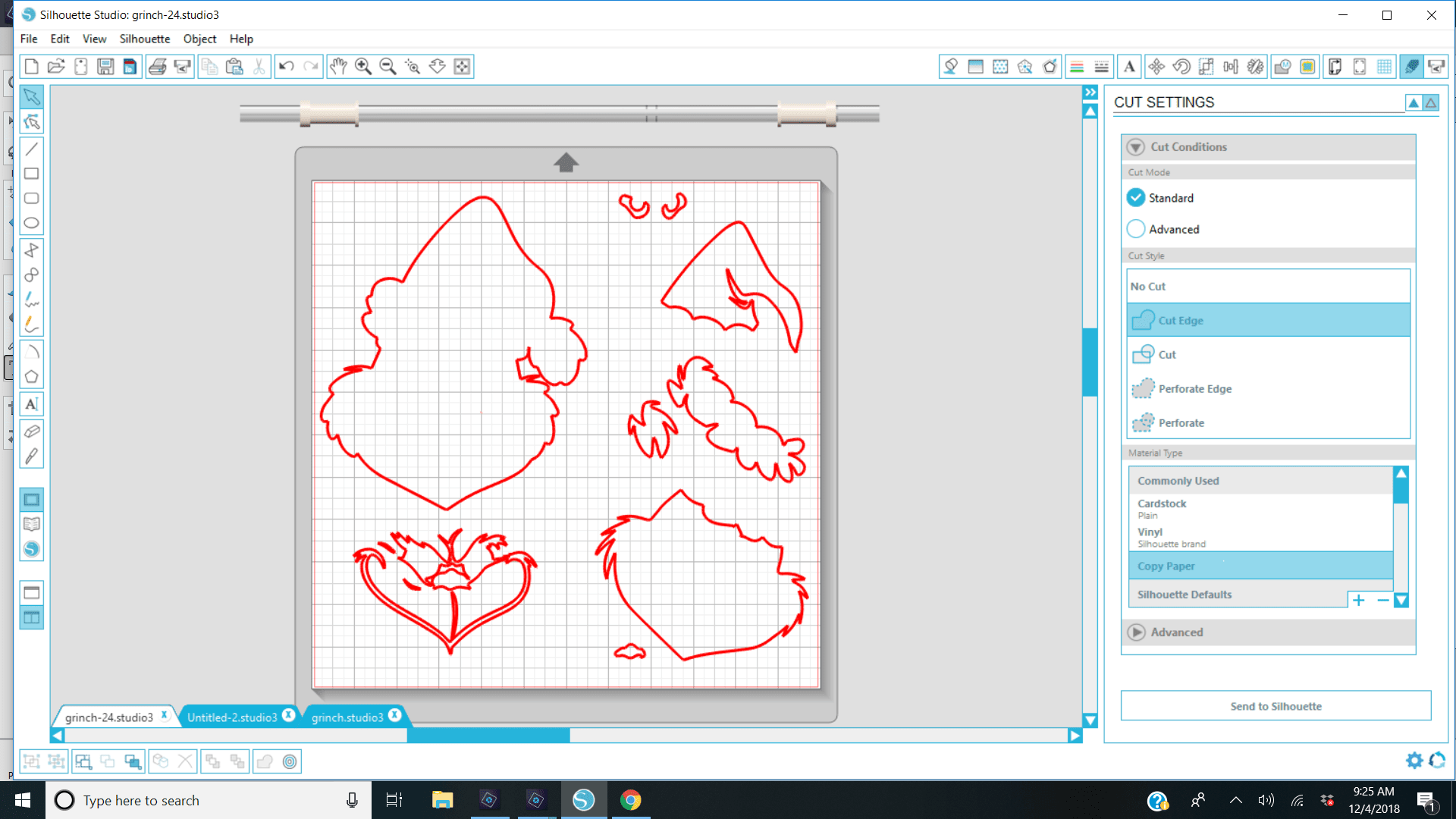1456x819 pixels.
Task: Switch to the Untitled-2.studio3 tab
Action: (232, 717)
